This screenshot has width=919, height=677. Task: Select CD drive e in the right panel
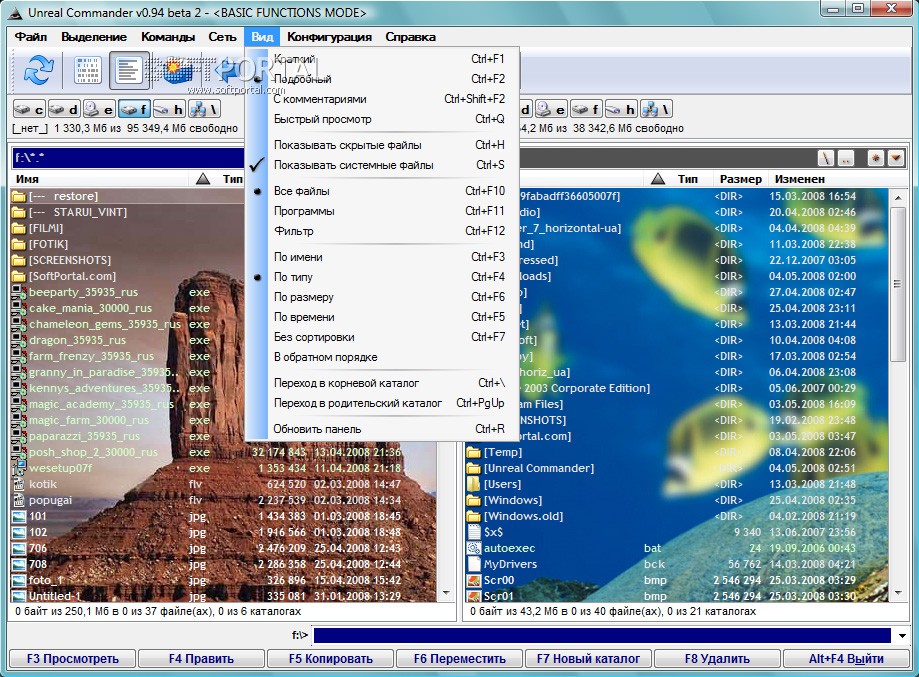coord(551,109)
